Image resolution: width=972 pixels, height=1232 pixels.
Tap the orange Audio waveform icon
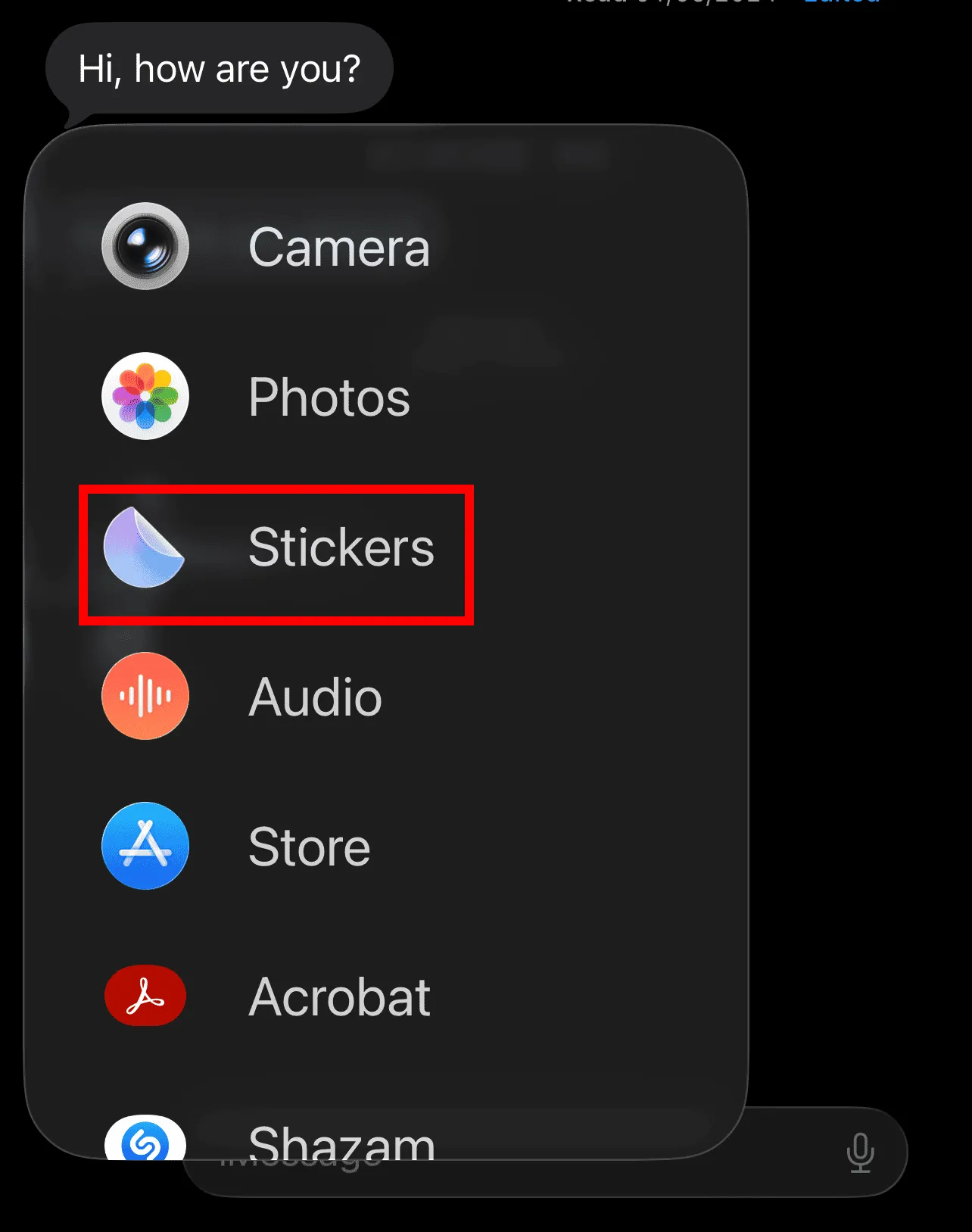(145, 696)
